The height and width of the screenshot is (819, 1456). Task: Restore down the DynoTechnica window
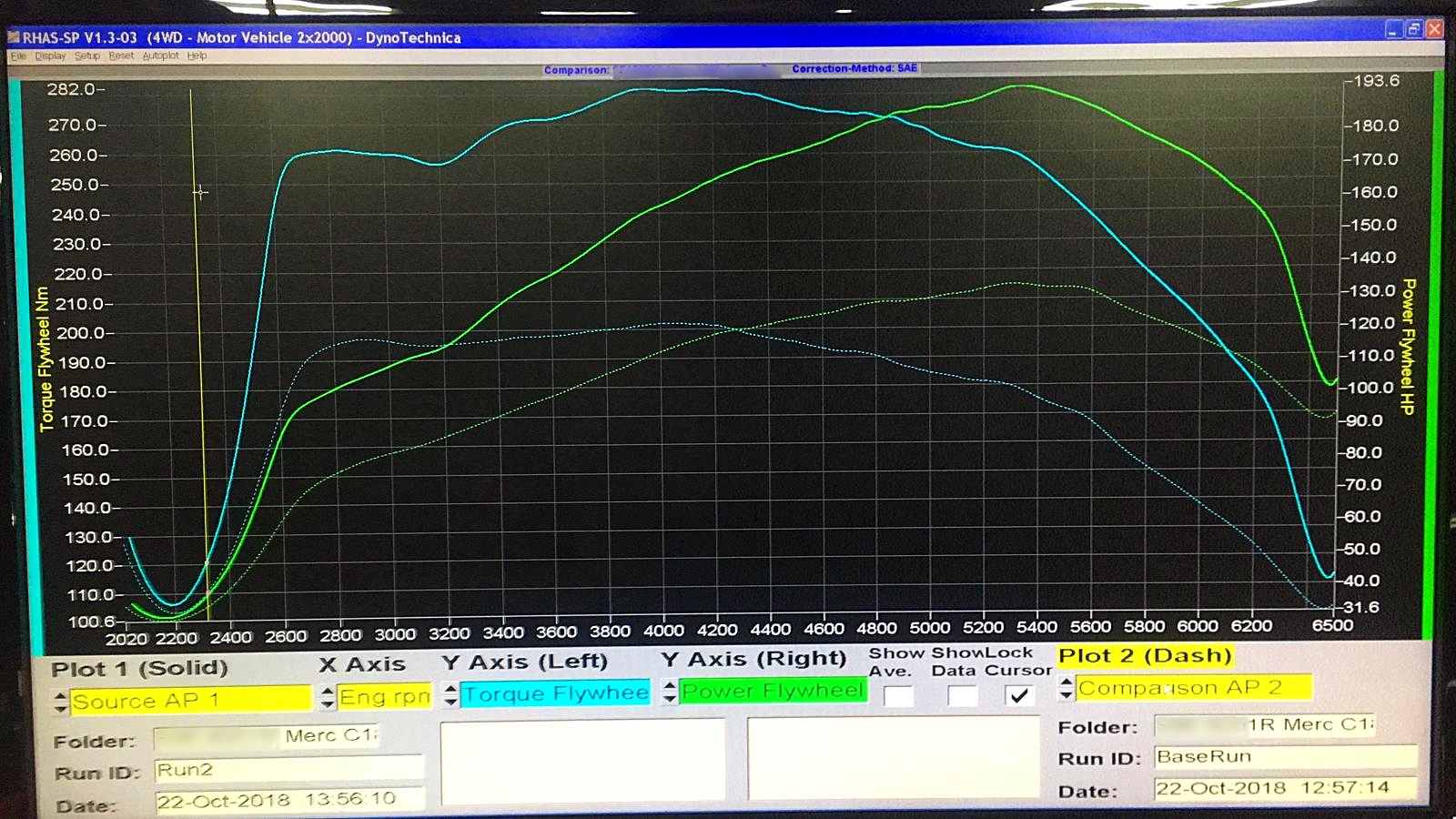click(x=1414, y=29)
